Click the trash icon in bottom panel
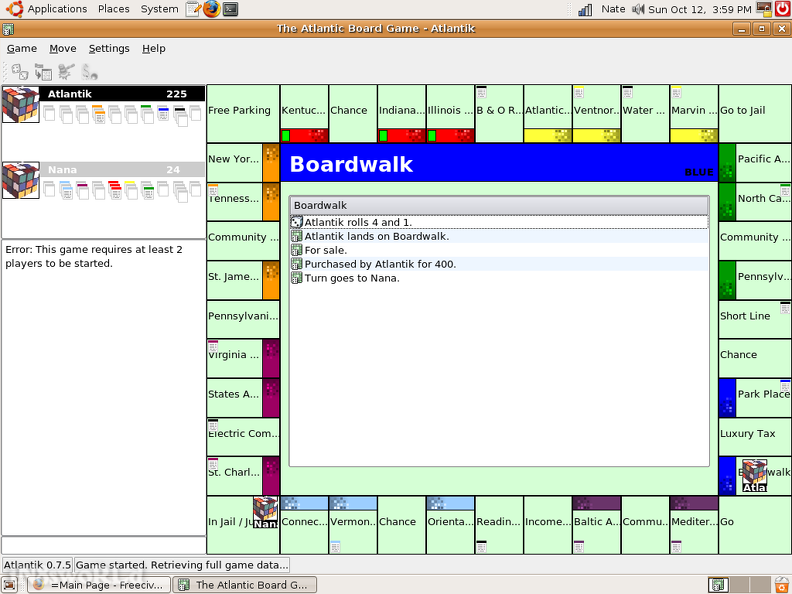 (x=782, y=585)
